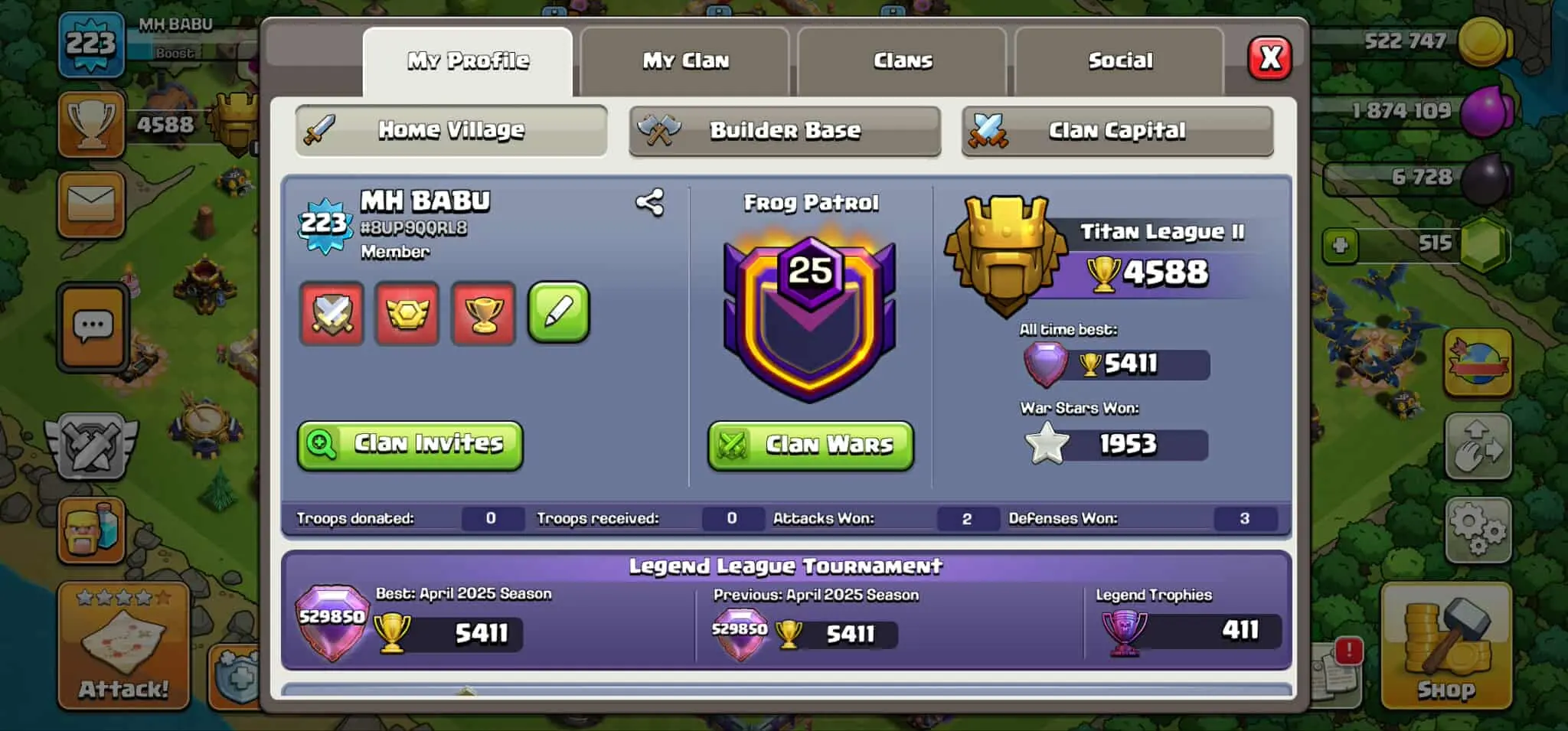The height and width of the screenshot is (731, 1568).
Task: Open the mail envelope icon
Action: click(91, 204)
